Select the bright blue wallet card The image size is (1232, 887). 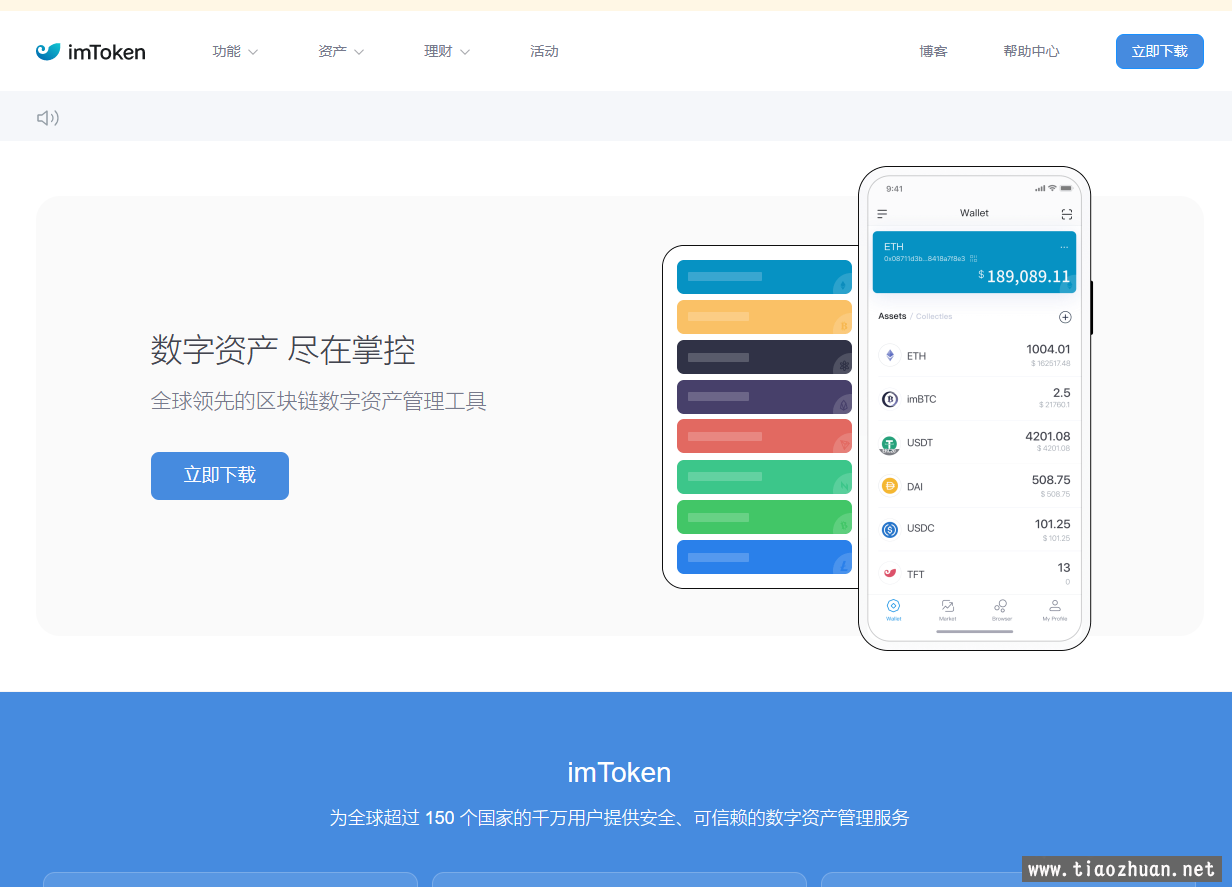coord(764,557)
